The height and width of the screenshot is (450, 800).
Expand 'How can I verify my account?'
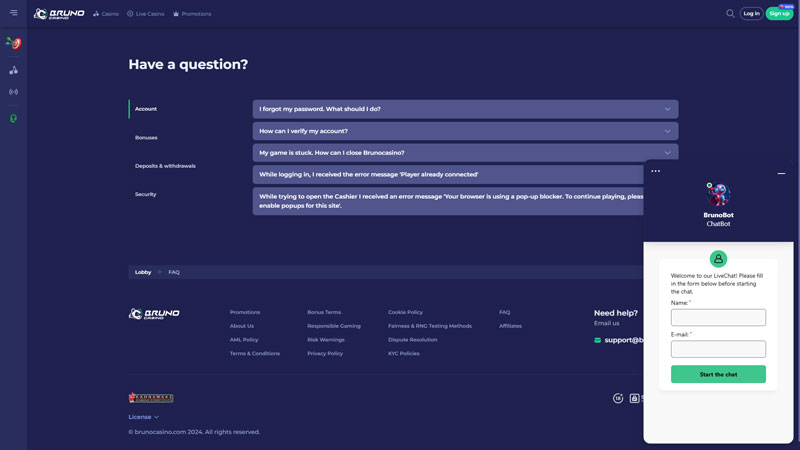click(x=465, y=131)
